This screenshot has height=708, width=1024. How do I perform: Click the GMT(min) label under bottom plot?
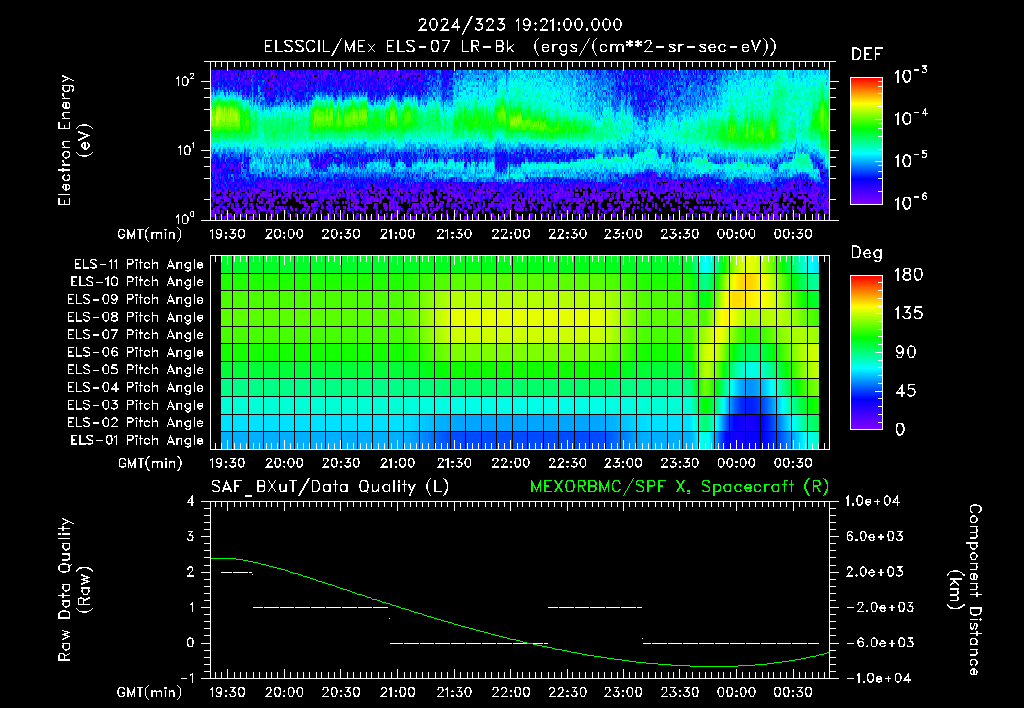[x=150, y=692]
